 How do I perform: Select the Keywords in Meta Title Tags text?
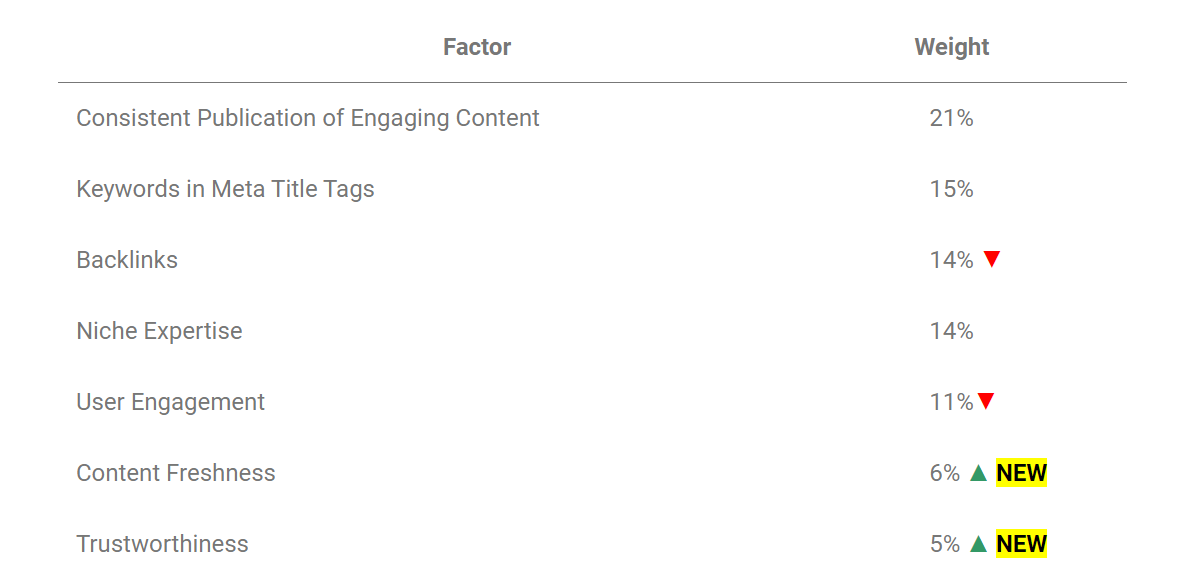(225, 189)
